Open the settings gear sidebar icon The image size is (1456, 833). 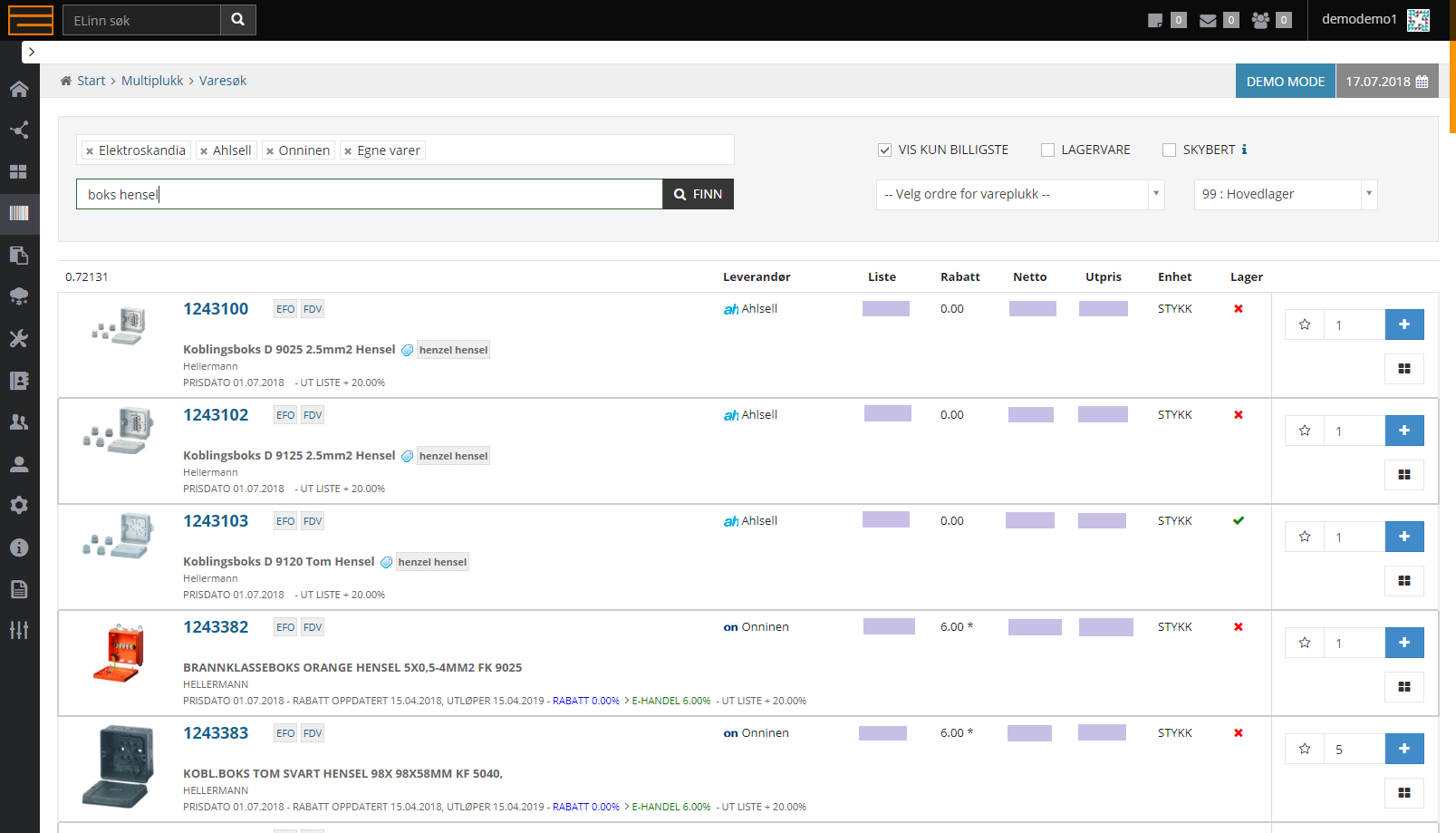pyautogui.click(x=19, y=505)
